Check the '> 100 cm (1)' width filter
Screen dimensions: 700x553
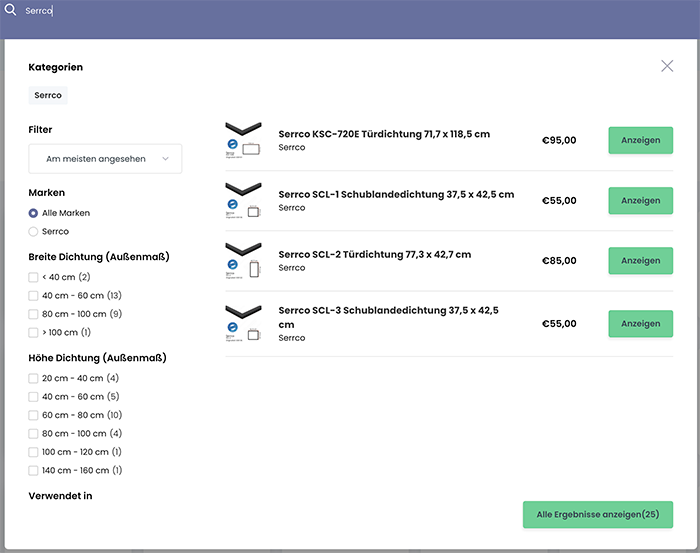click(x=33, y=333)
